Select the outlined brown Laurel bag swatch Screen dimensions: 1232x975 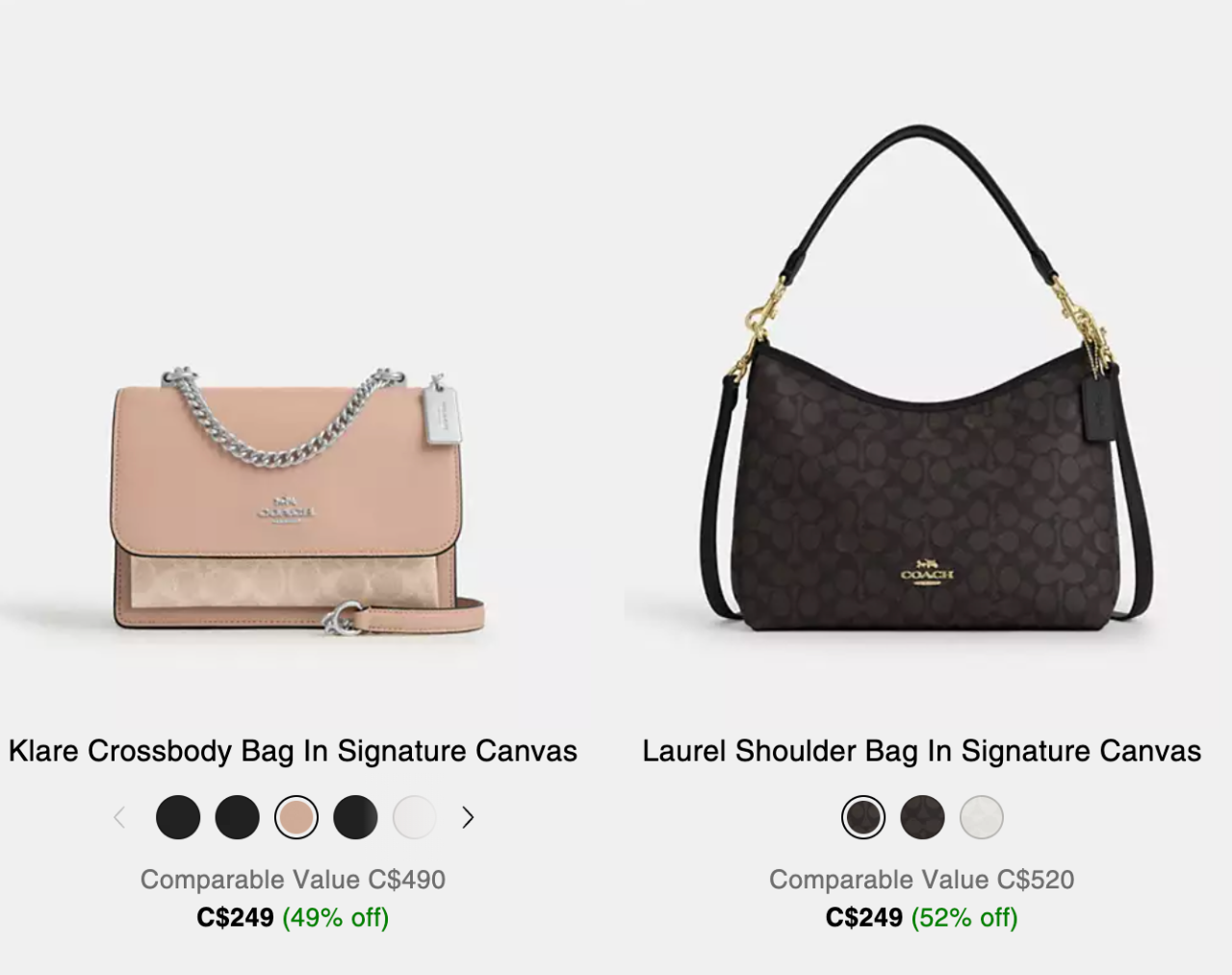pos(863,817)
